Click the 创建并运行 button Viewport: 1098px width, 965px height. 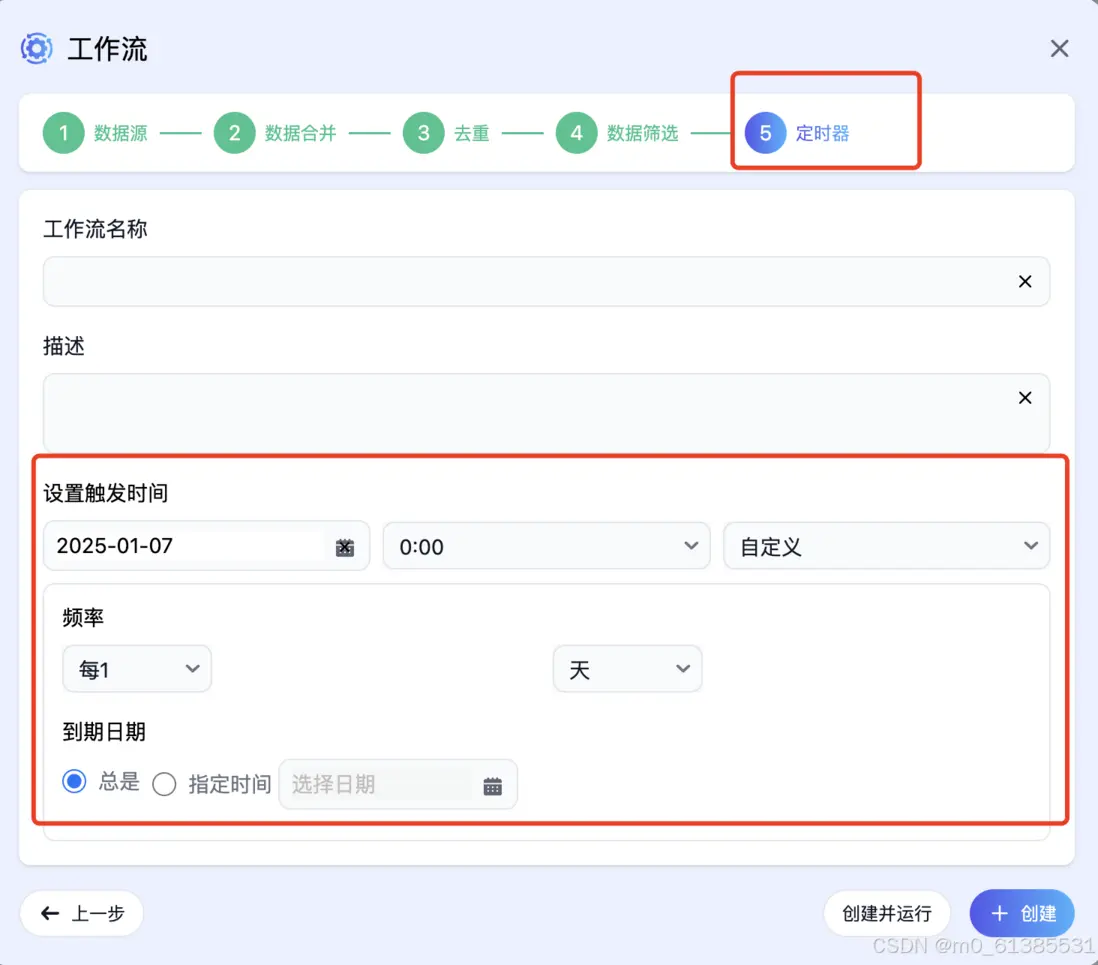click(x=886, y=913)
